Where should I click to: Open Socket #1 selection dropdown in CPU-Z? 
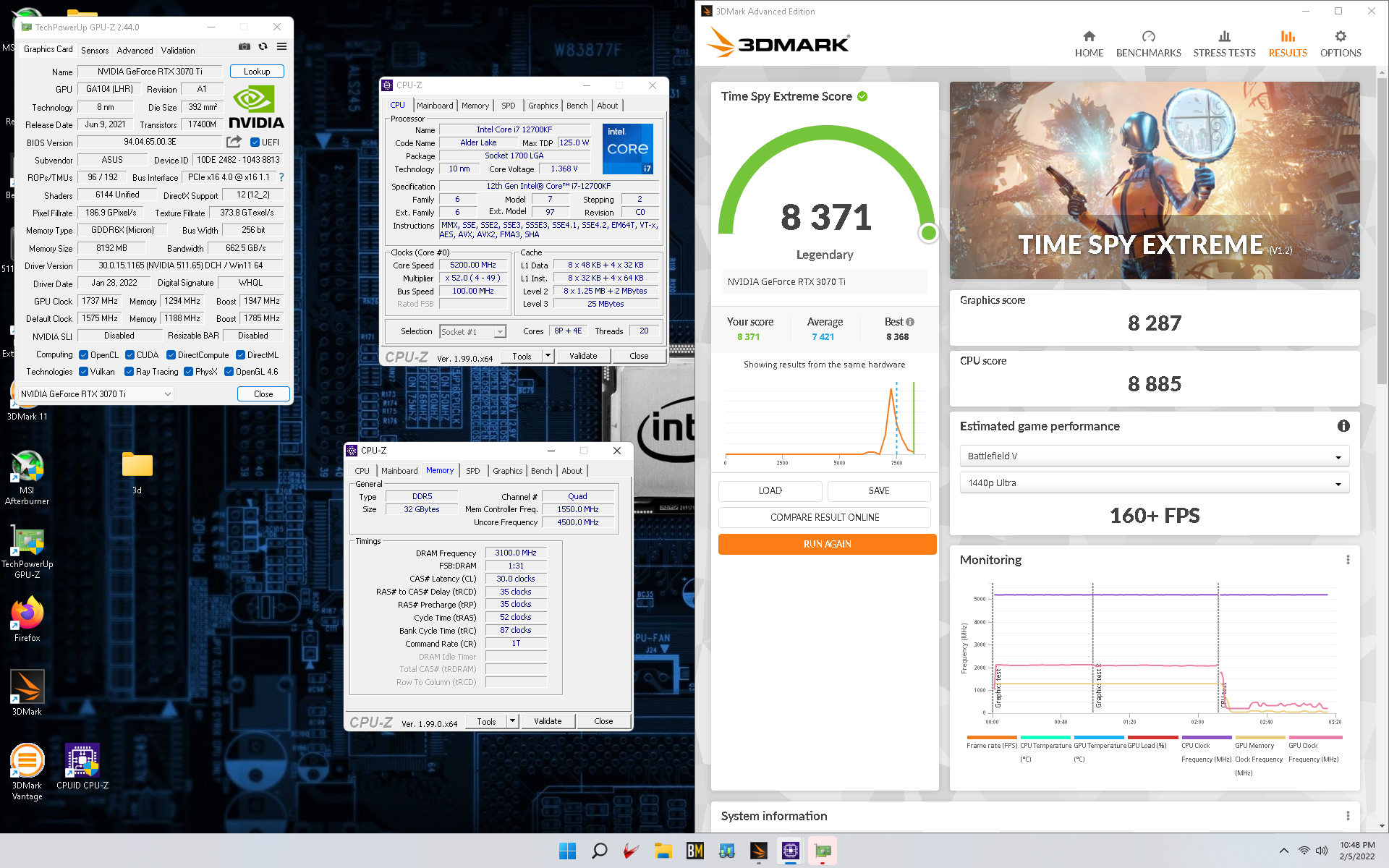472,331
